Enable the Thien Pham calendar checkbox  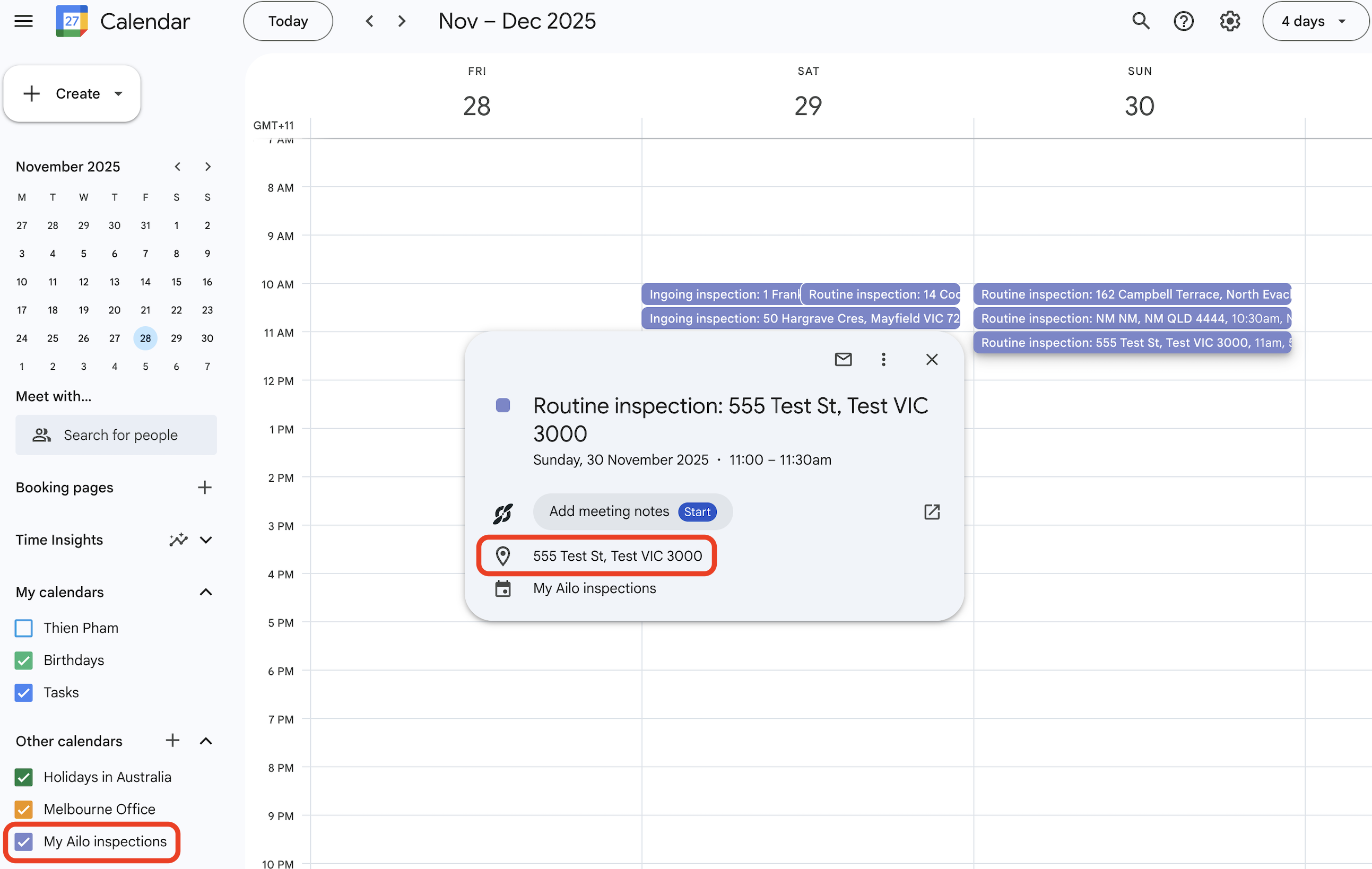[x=23, y=628]
